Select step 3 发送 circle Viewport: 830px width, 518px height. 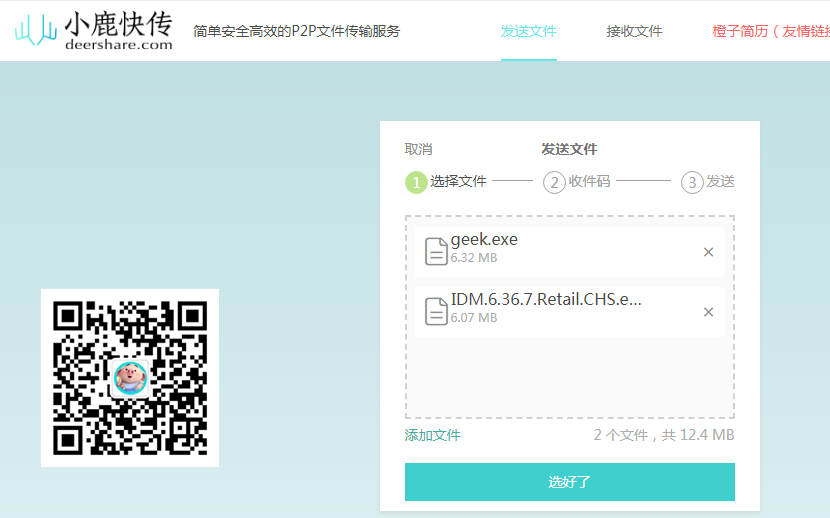[692, 183]
